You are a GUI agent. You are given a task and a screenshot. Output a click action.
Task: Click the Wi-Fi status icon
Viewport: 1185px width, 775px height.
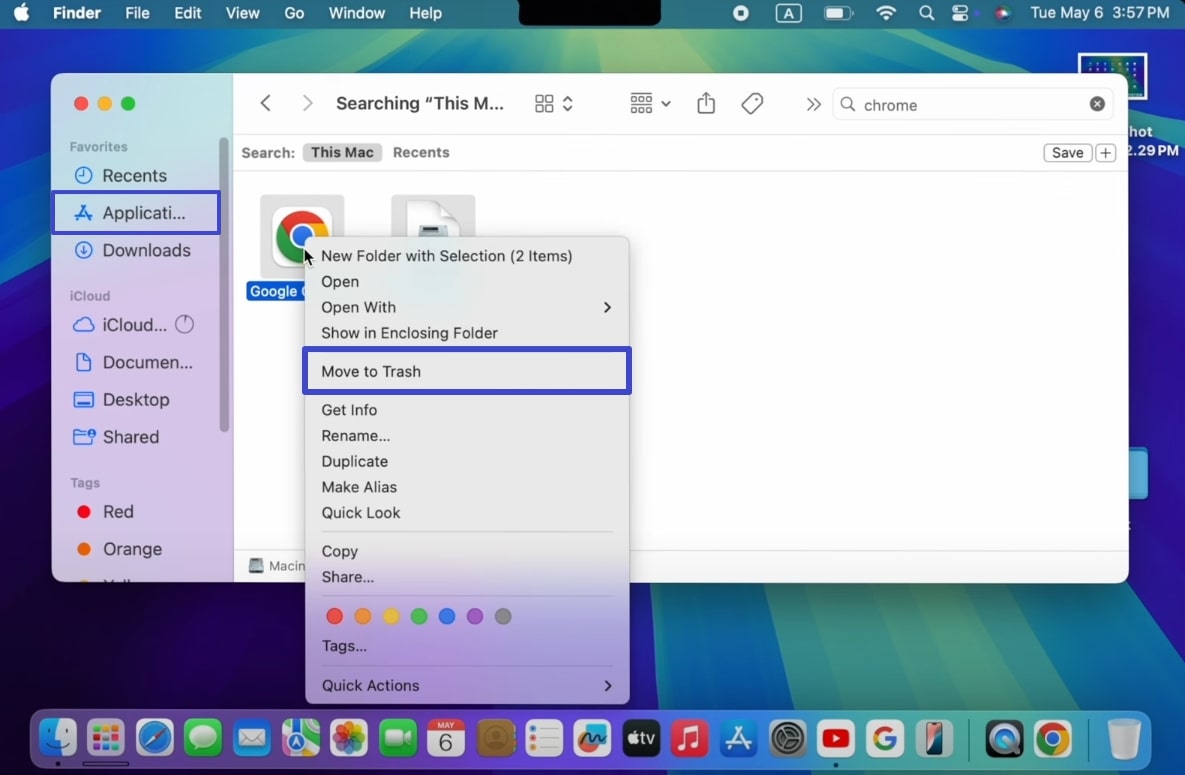click(886, 13)
